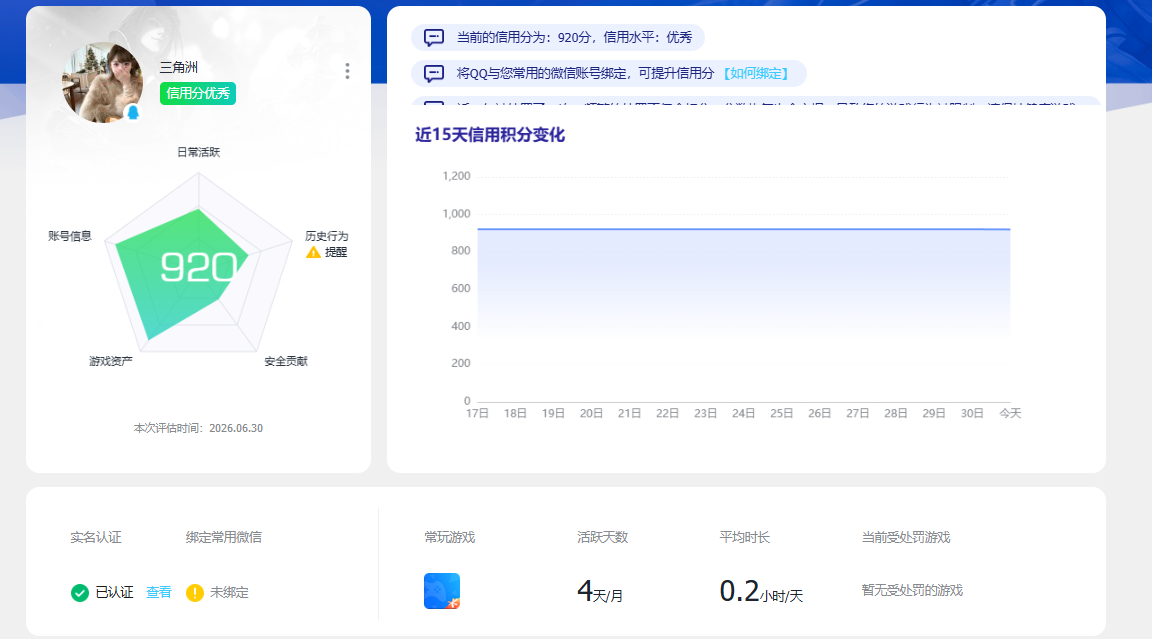The height and width of the screenshot is (639, 1152).
Task: Click the yellow exclamation icon beside 未绑定
Action: coord(195,593)
